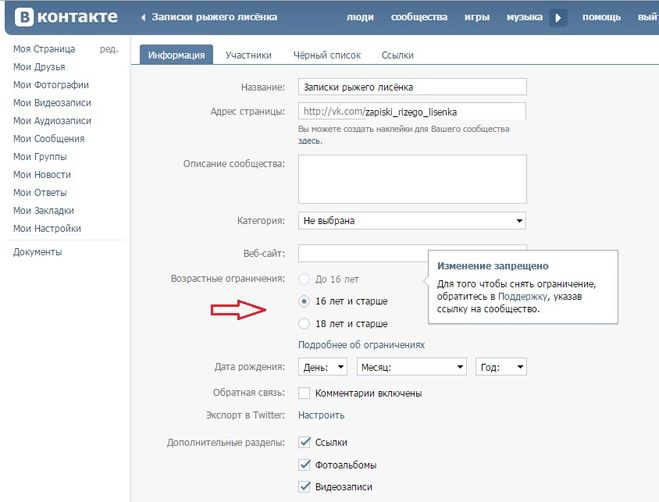The image size is (659, 502).
Task: Disable the Видеозаписи checkbox
Action: [x=305, y=487]
